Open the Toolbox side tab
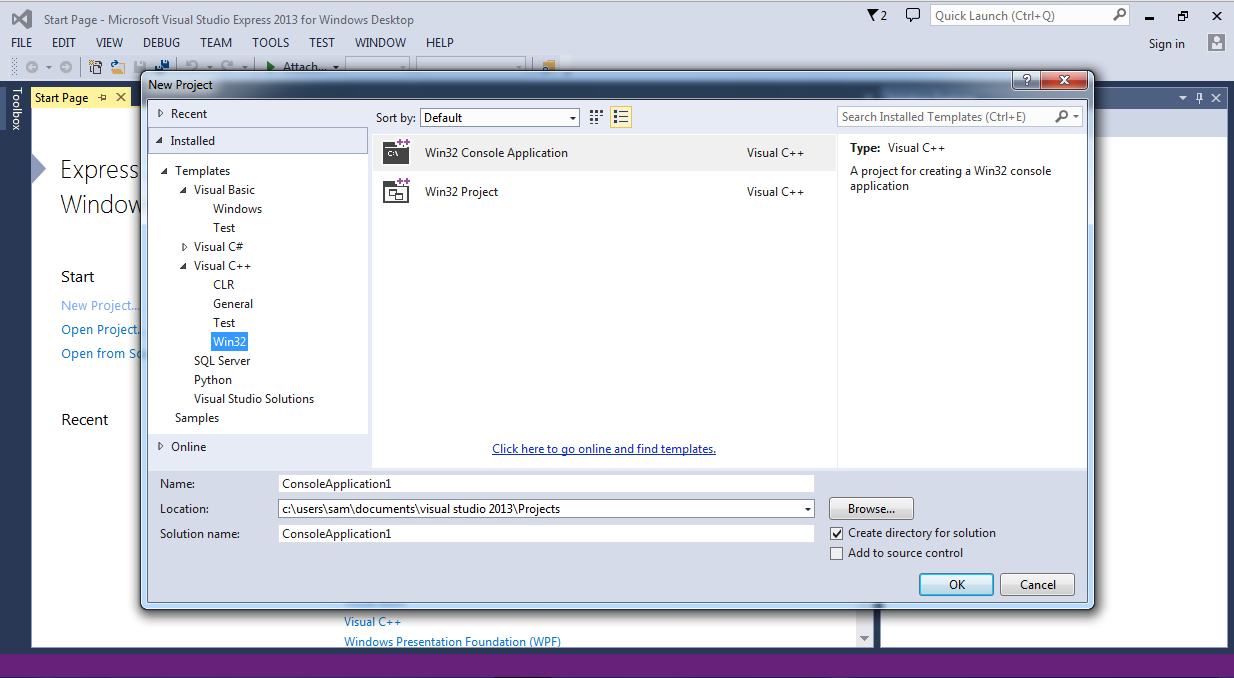The height and width of the screenshot is (678, 1234). 15,109
